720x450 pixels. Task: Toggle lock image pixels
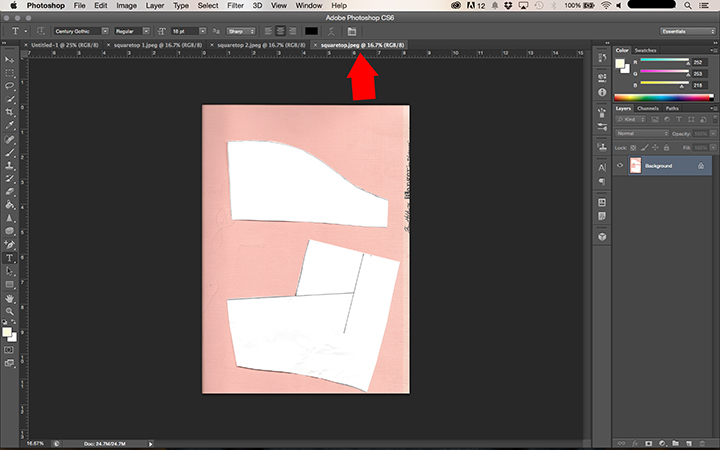(x=644, y=148)
